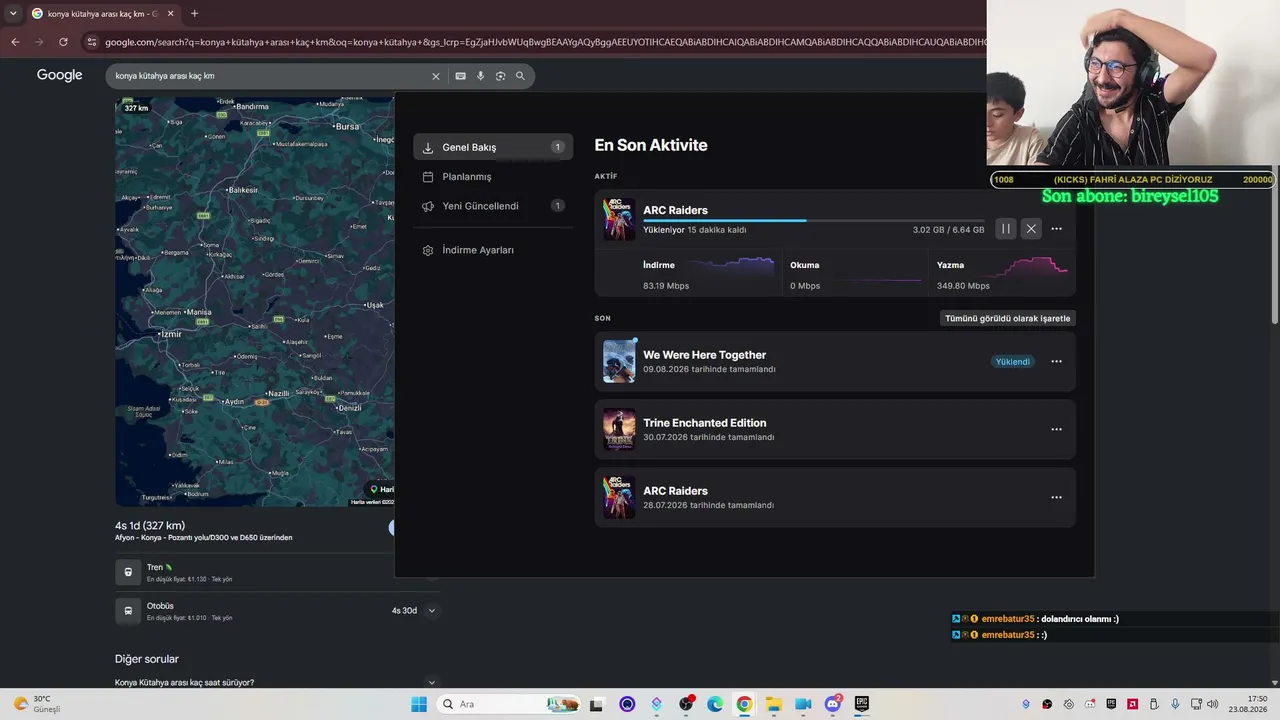Search by image with Google Lens

coord(500,76)
